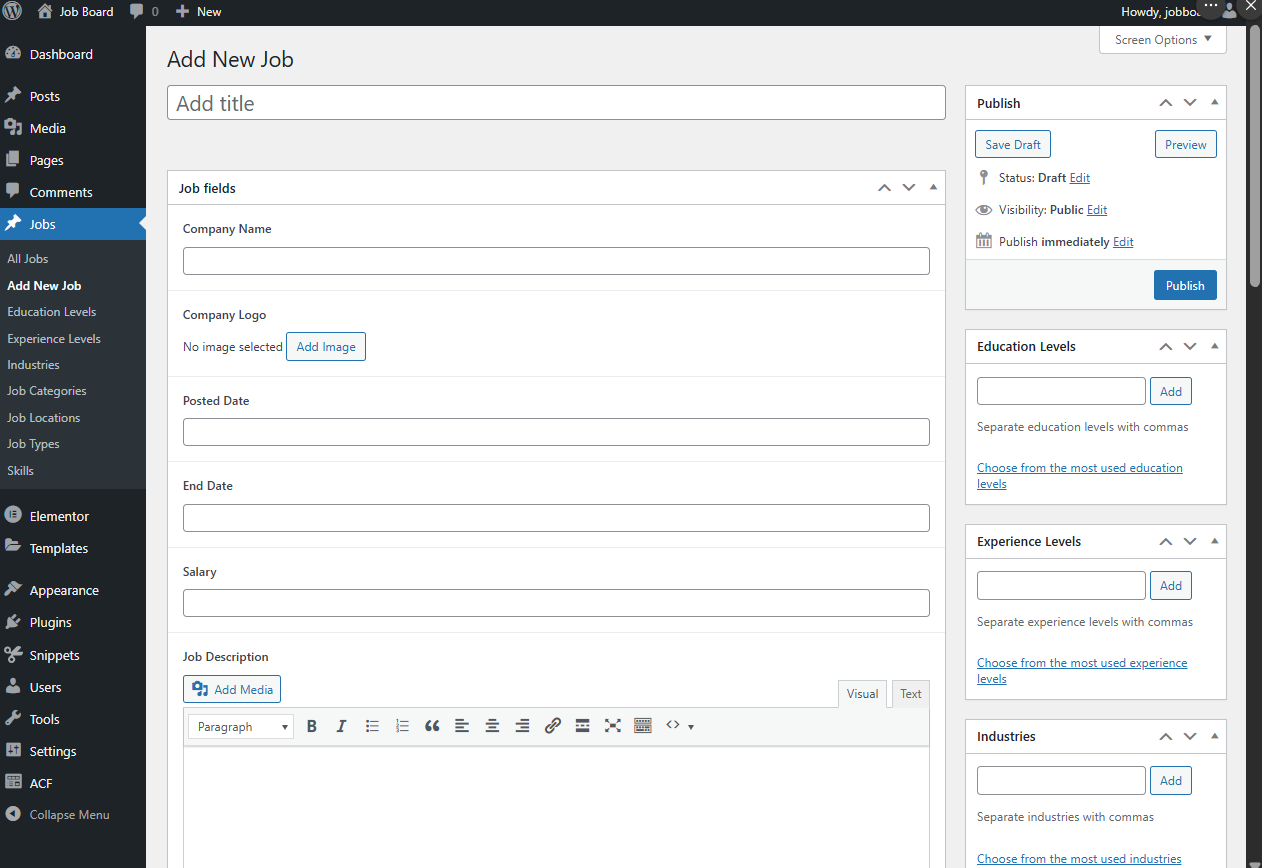Move Job fields panel down

click(908, 187)
